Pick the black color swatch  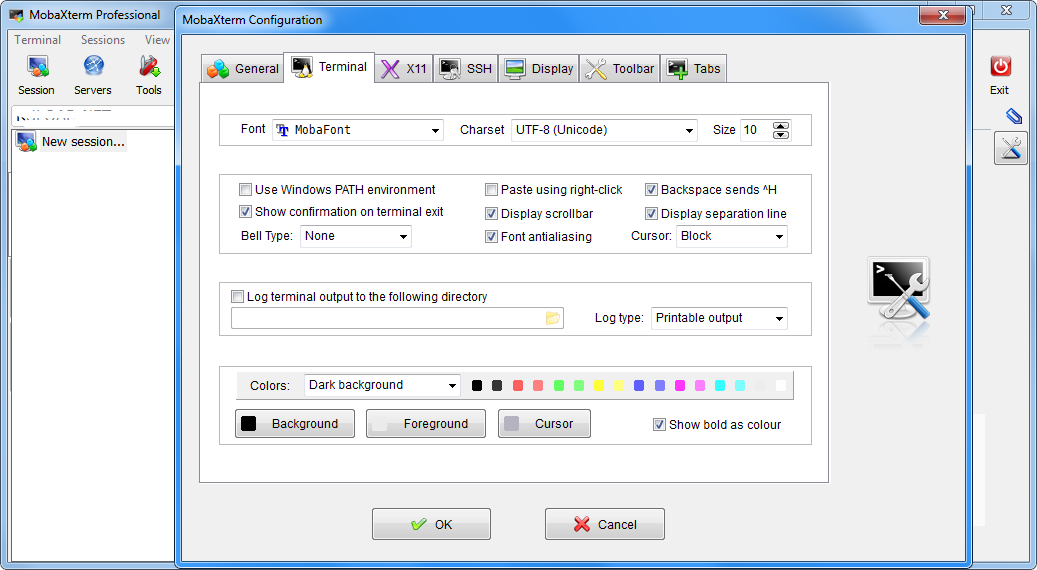[477, 386]
